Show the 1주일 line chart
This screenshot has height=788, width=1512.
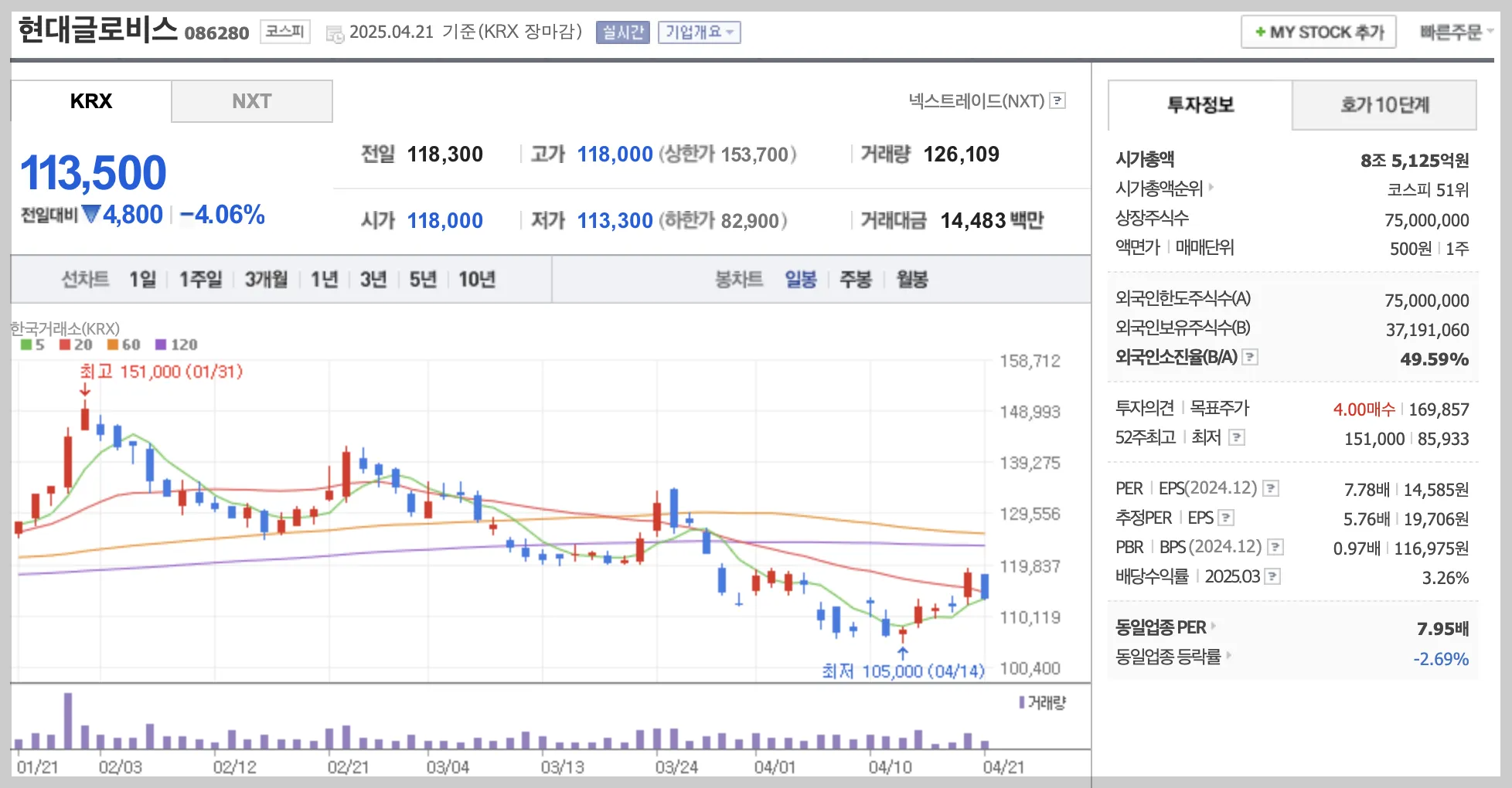tap(201, 279)
